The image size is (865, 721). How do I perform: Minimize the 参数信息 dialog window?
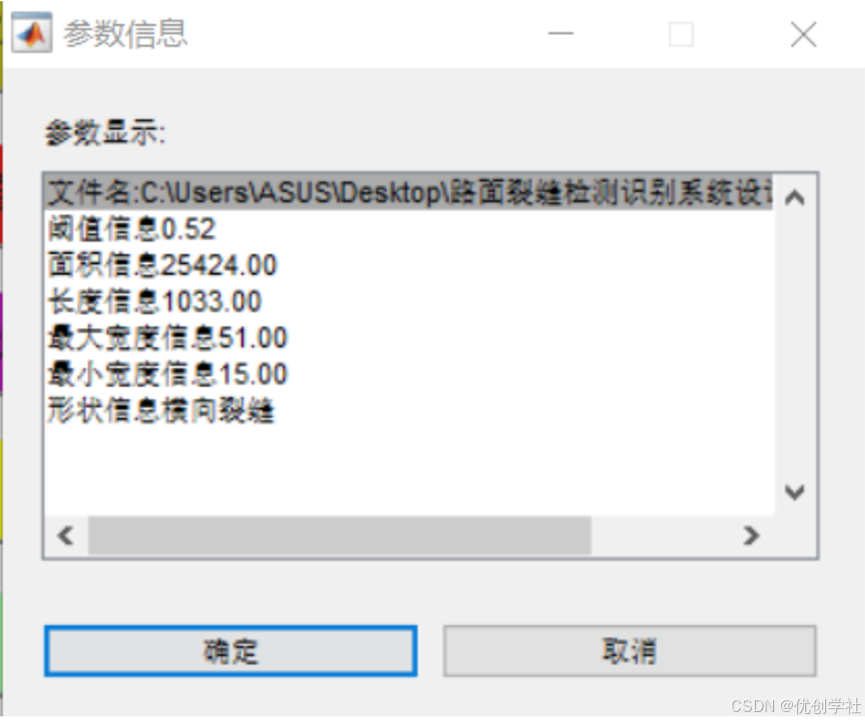(x=560, y=34)
